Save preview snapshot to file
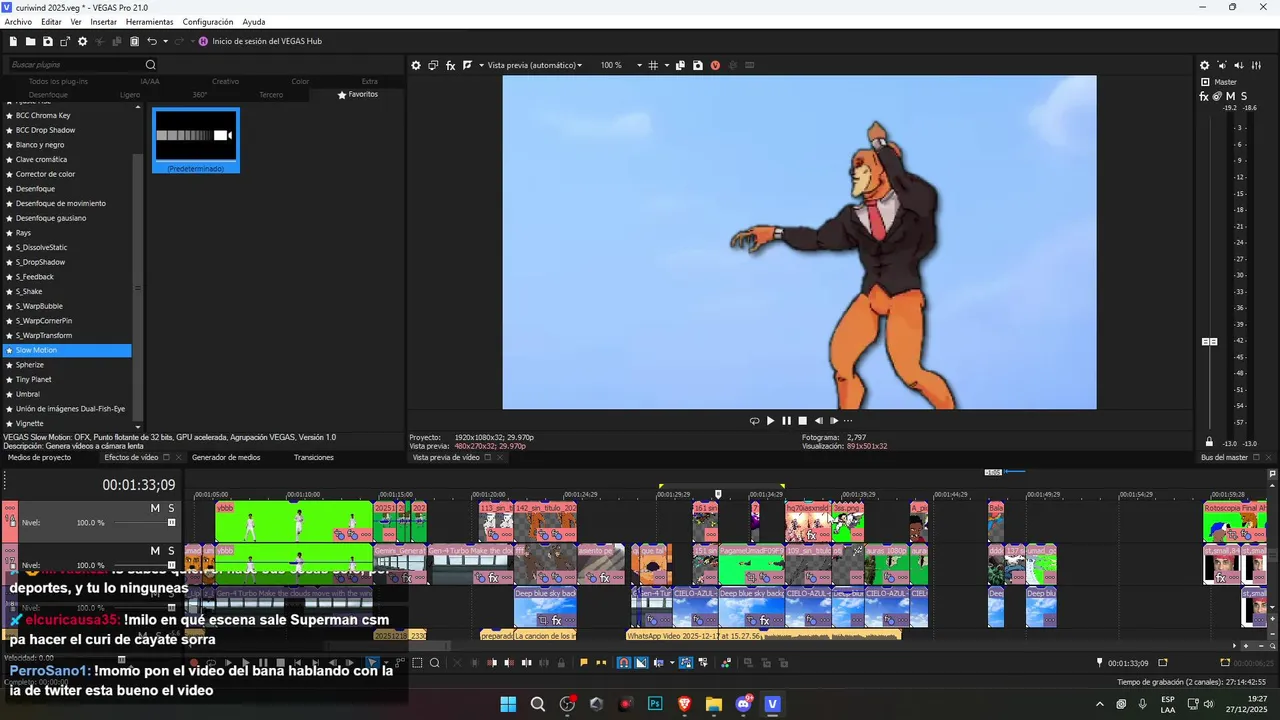Image resolution: width=1280 pixels, height=720 pixels. 697,65
